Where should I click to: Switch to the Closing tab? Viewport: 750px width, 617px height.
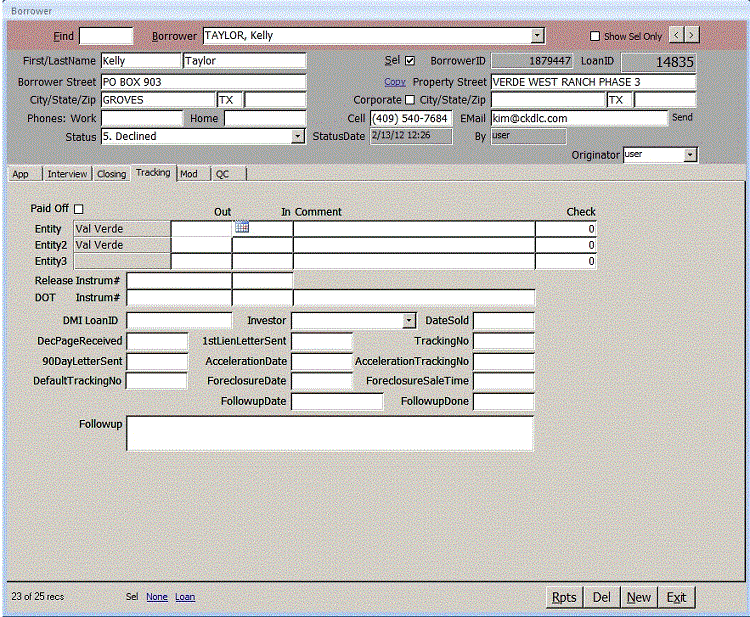click(x=111, y=174)
